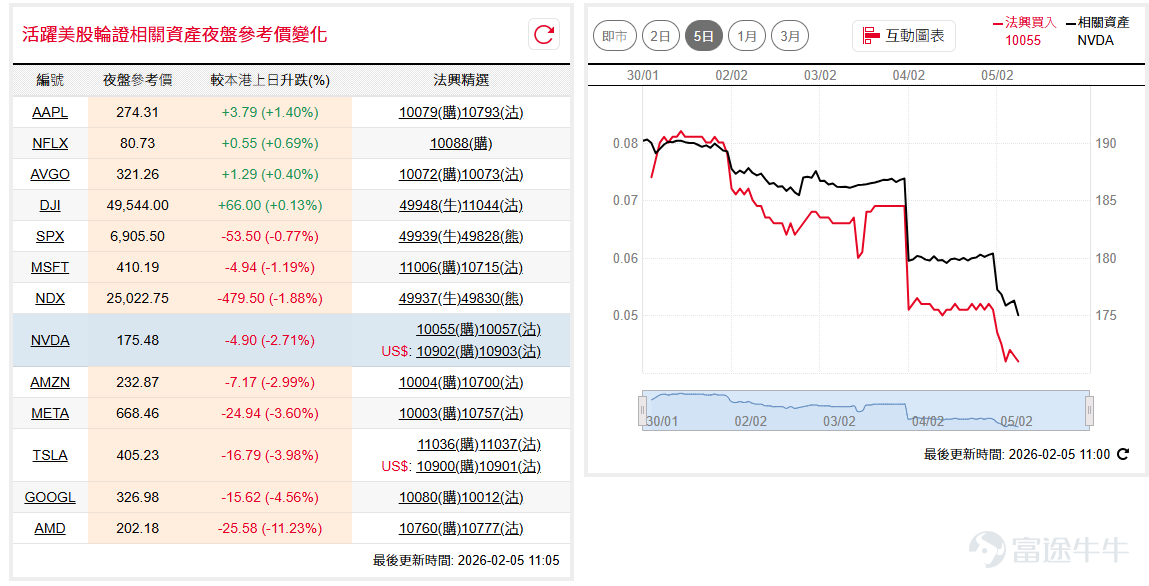
Task: Open bull contract 49948(牛) for DJI
Action: [x=429, y=205]
